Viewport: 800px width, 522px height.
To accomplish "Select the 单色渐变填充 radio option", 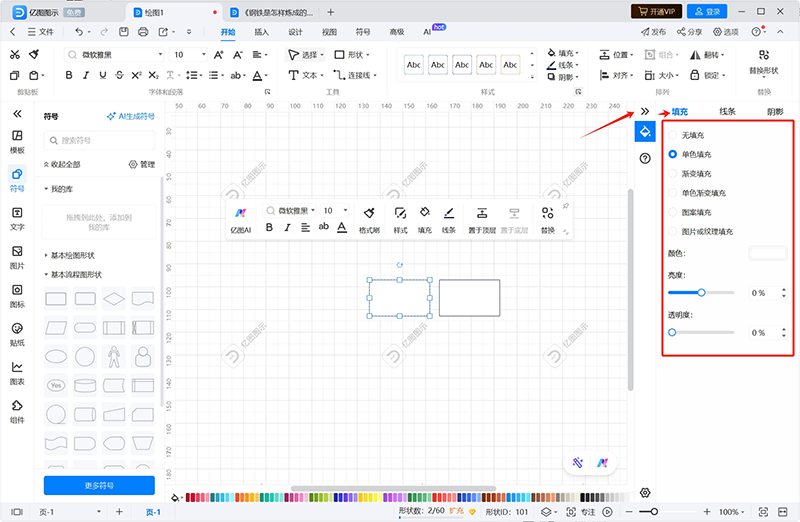I will (x=673, y=193).
